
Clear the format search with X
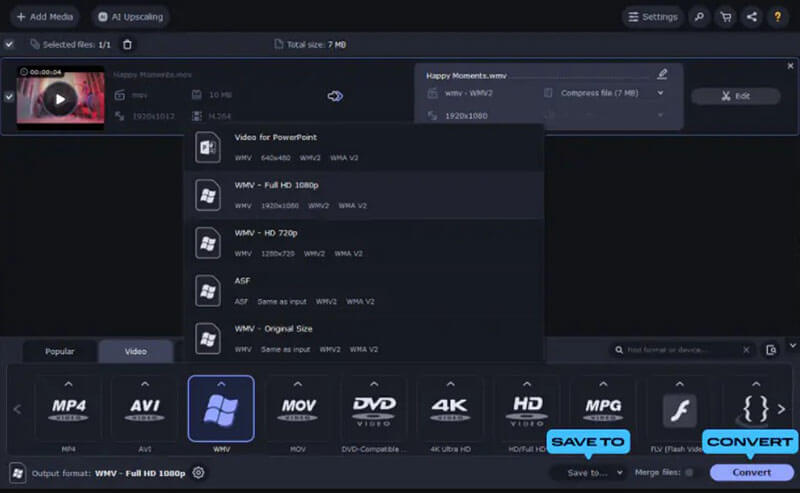746,350
